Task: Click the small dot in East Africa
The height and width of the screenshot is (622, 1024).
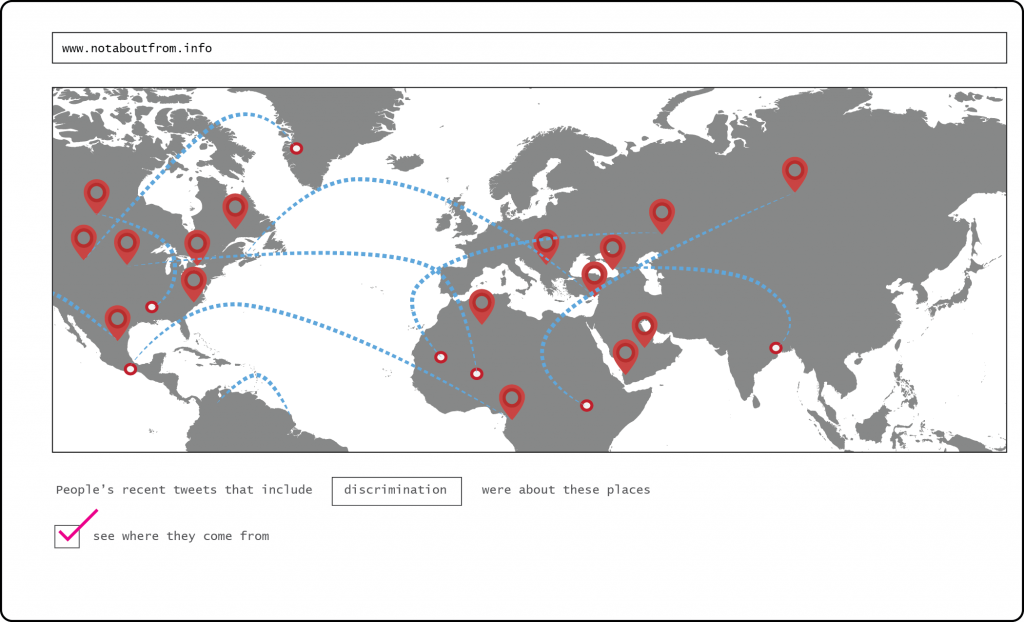Action: 586,406
